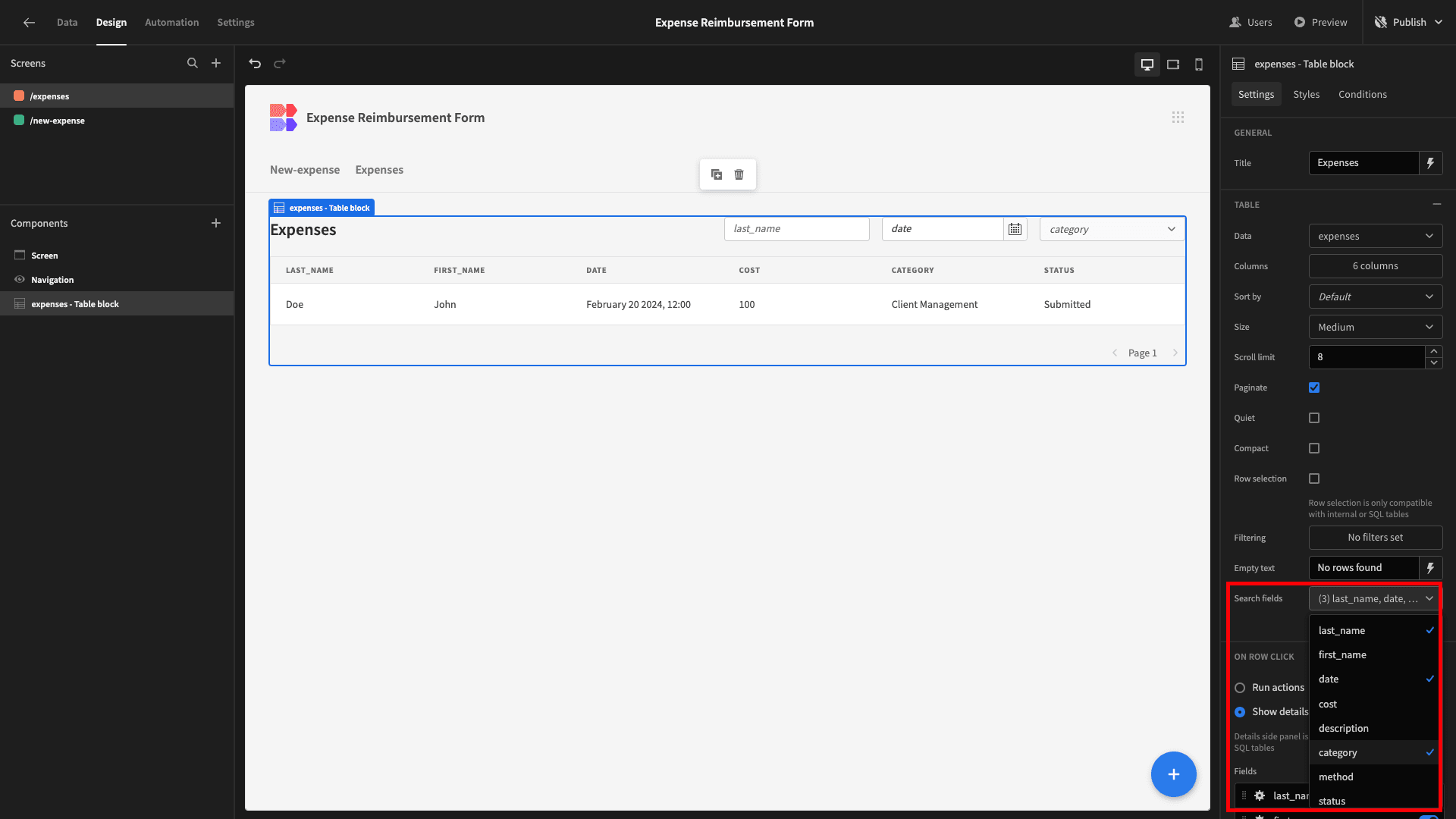Open bindings for the Title field
1456x819 pixels.
[1431, 163]
